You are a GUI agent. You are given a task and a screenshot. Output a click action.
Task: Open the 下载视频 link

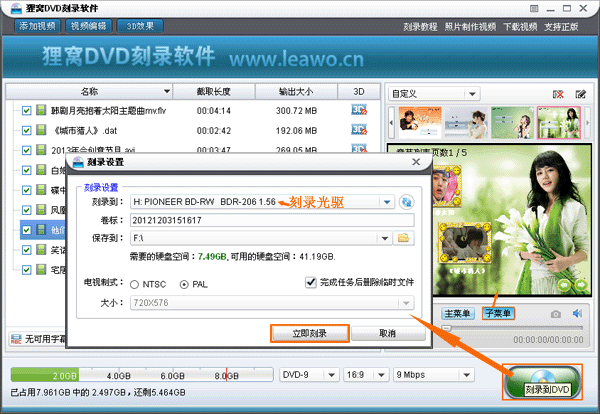tap(520, 27)
